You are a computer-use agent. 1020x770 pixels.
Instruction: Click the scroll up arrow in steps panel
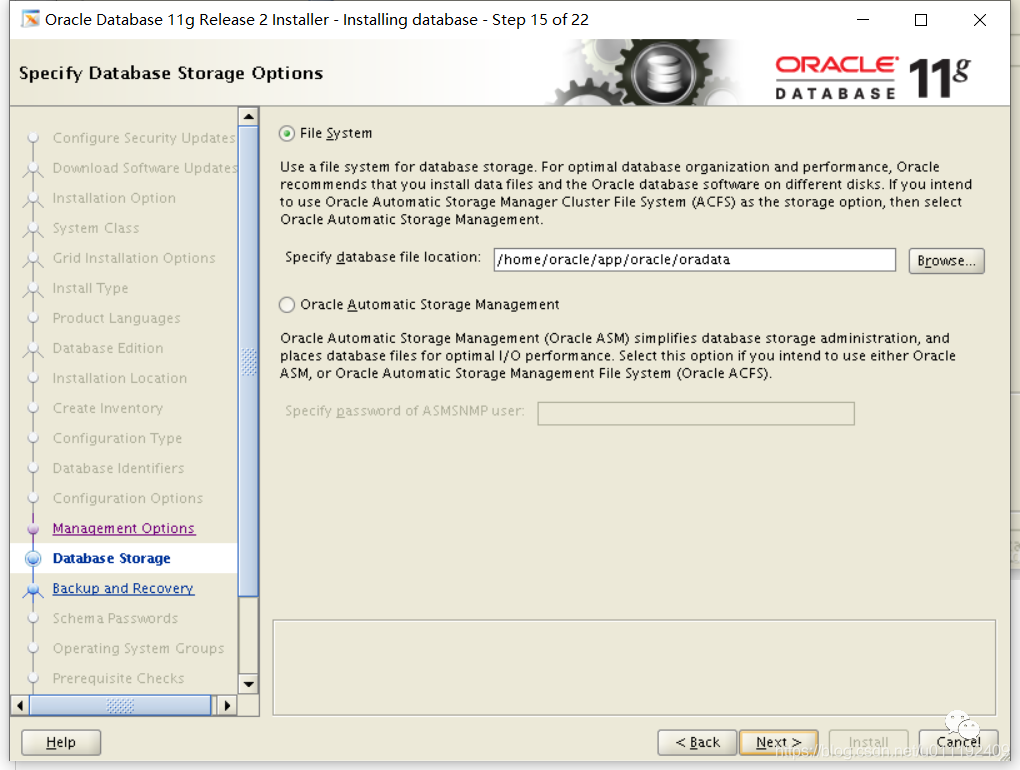[248, 116]
